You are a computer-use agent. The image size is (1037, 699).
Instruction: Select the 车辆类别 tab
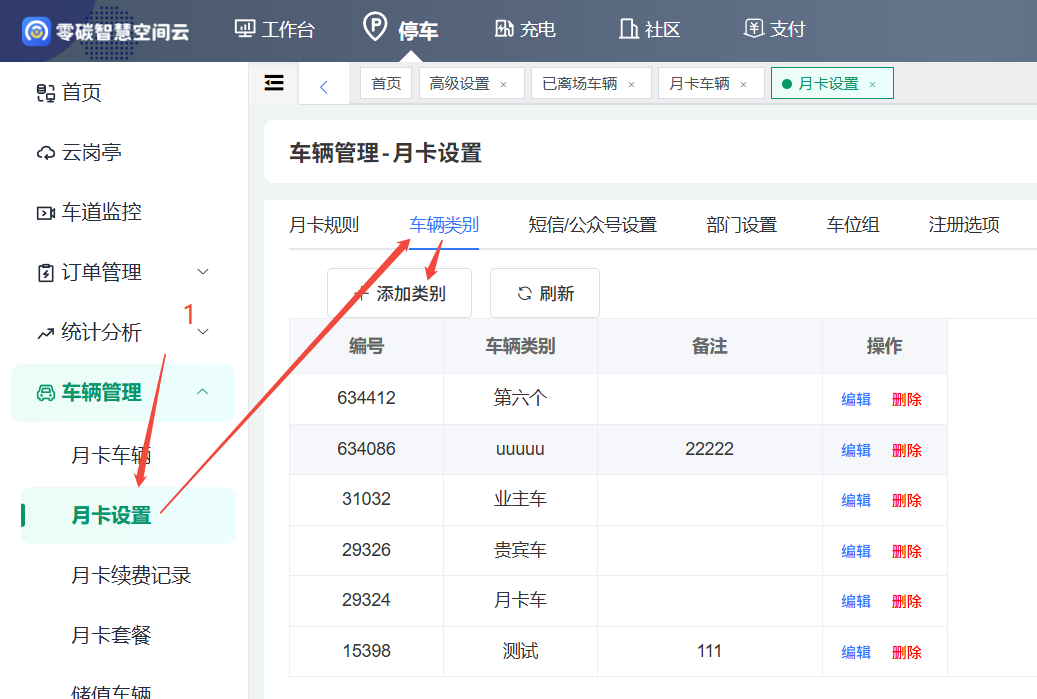click(x=444, y=225)
